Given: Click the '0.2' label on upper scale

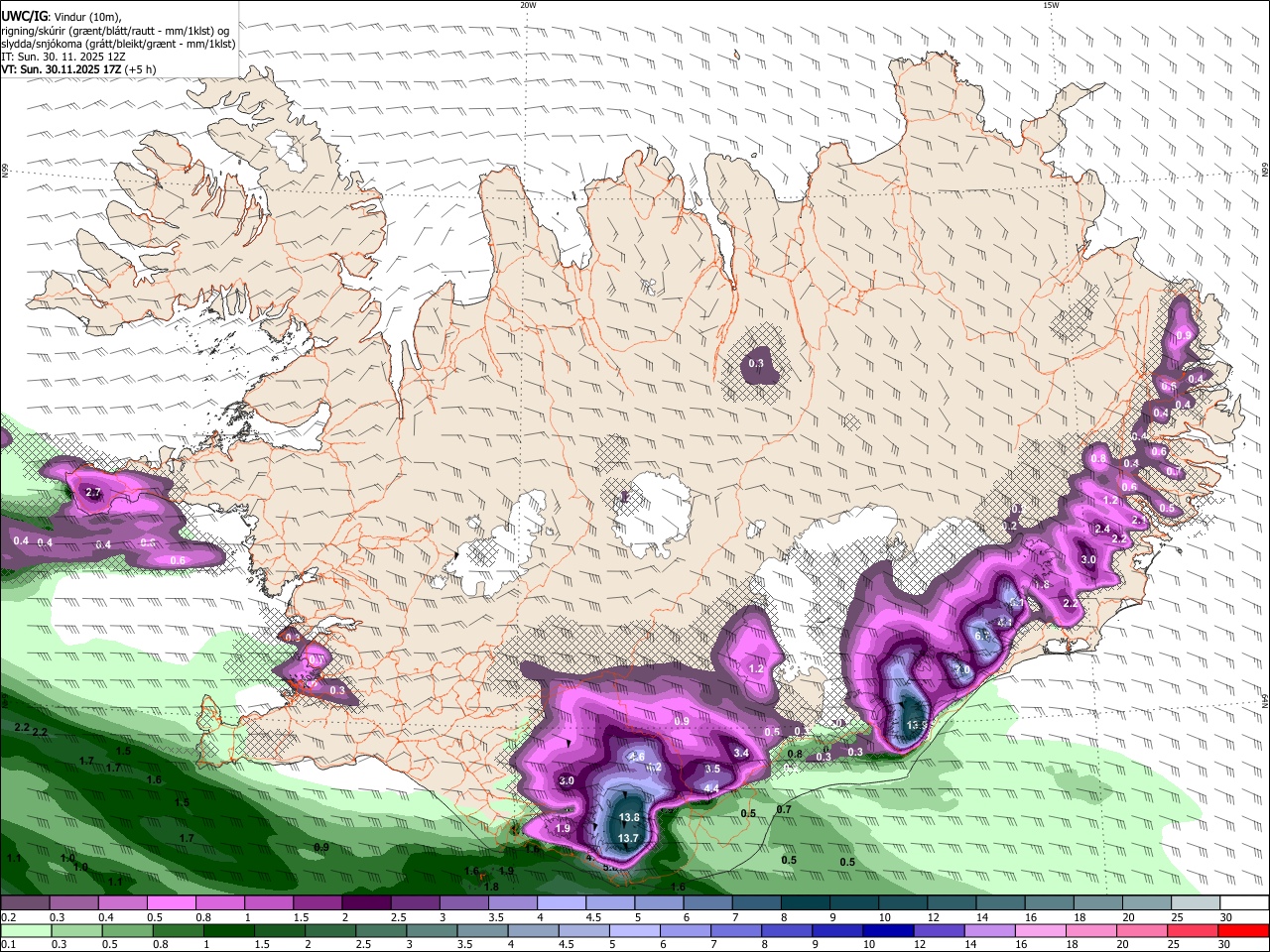Looking at the screenshot, I should 8,917.
